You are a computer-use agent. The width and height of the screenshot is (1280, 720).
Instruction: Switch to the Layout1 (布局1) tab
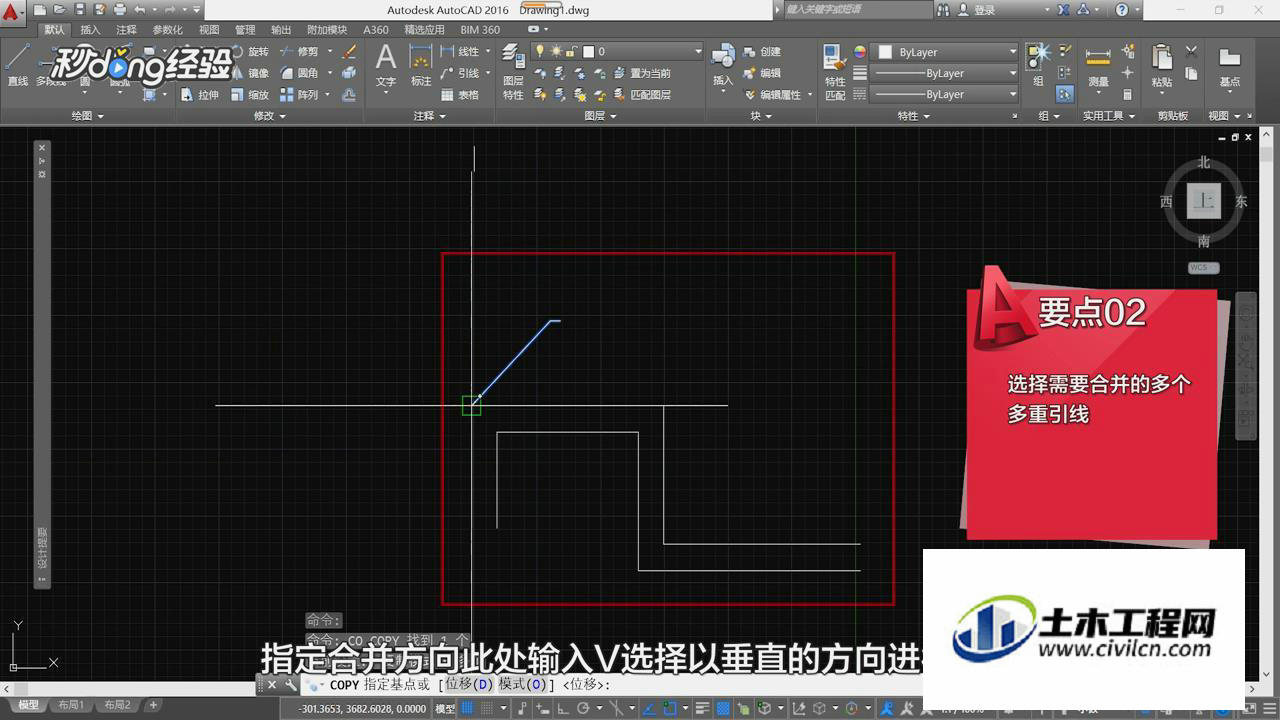pyautogui.click(x=71, y=705)
